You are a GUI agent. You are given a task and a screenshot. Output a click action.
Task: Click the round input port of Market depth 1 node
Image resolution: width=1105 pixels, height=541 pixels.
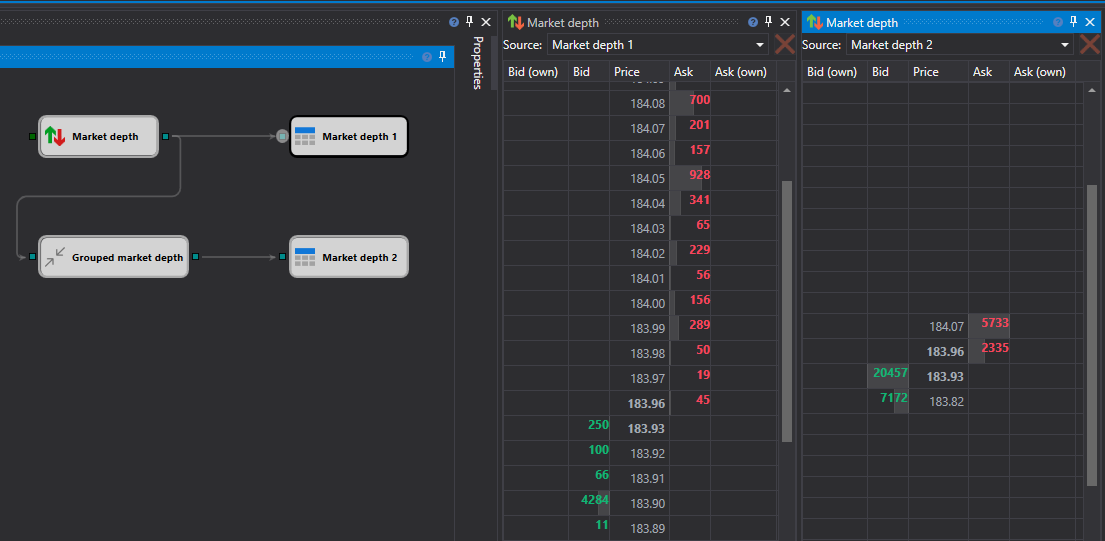click(x=283, y=136)
